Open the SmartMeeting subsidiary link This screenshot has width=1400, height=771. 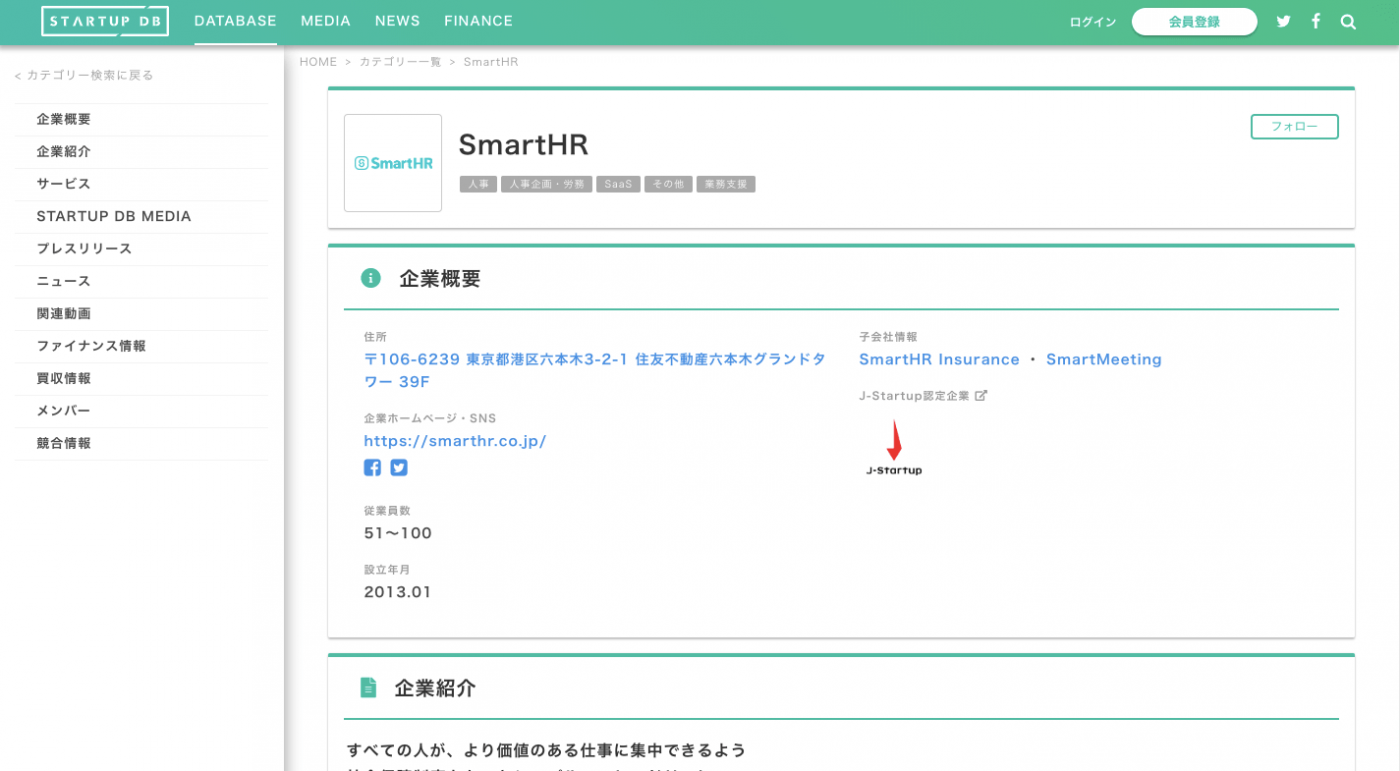click(x=1104, y=359)
